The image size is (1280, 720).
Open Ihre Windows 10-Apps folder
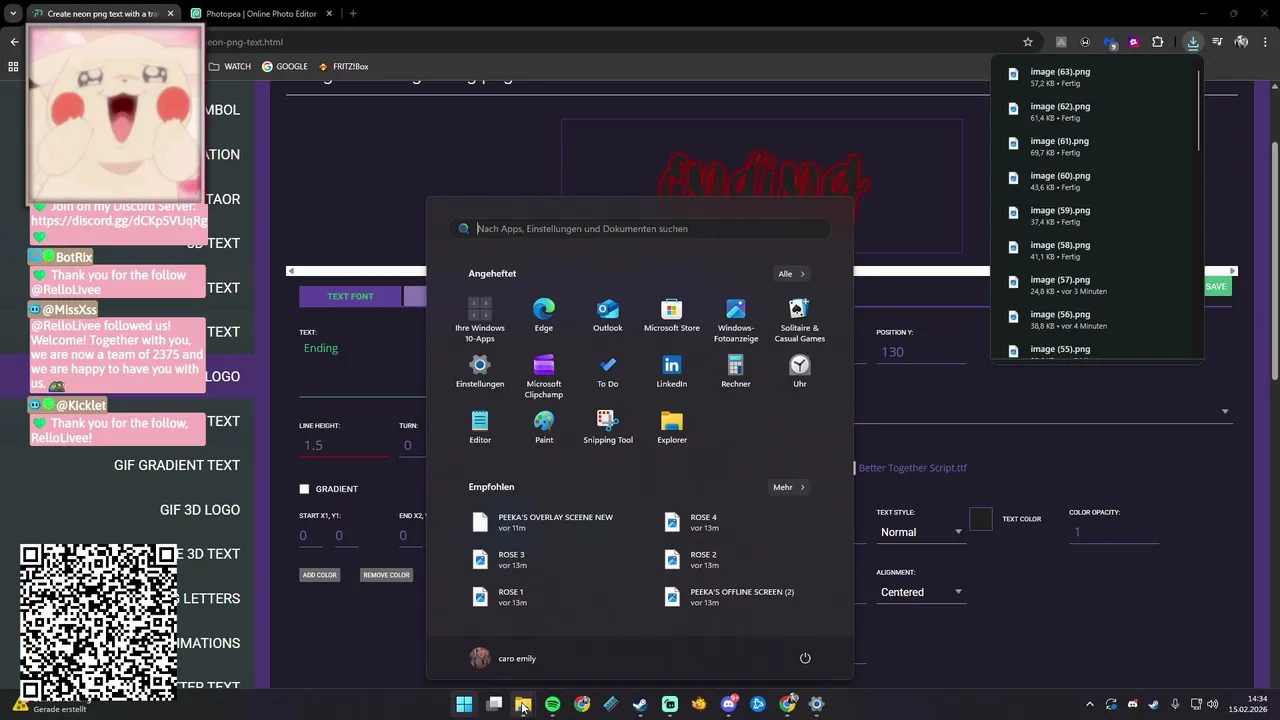(480, 320)
